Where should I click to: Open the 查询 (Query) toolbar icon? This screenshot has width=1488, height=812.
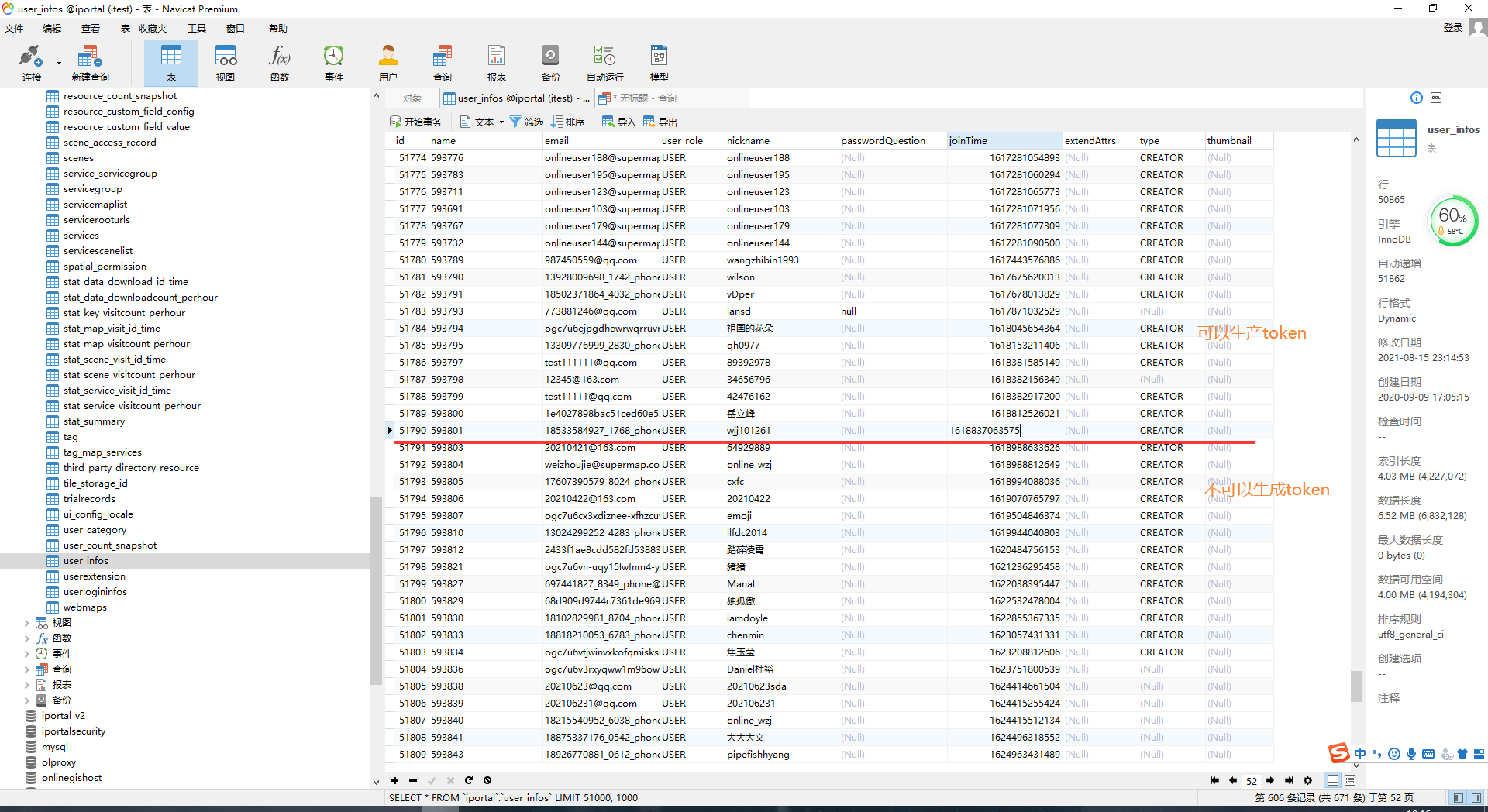point(442,63)
